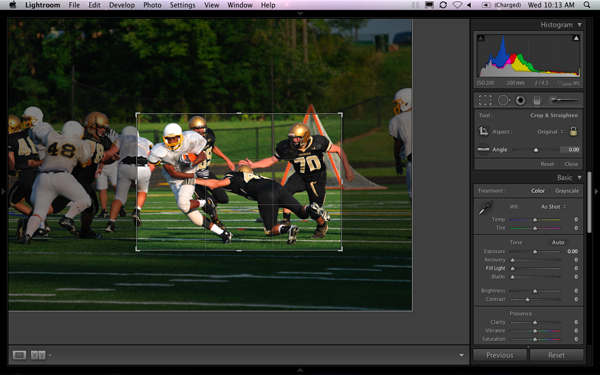Open the Photo menu
Image resolution: width=600 pixels, height=375 pixels.
coord(152,5)
